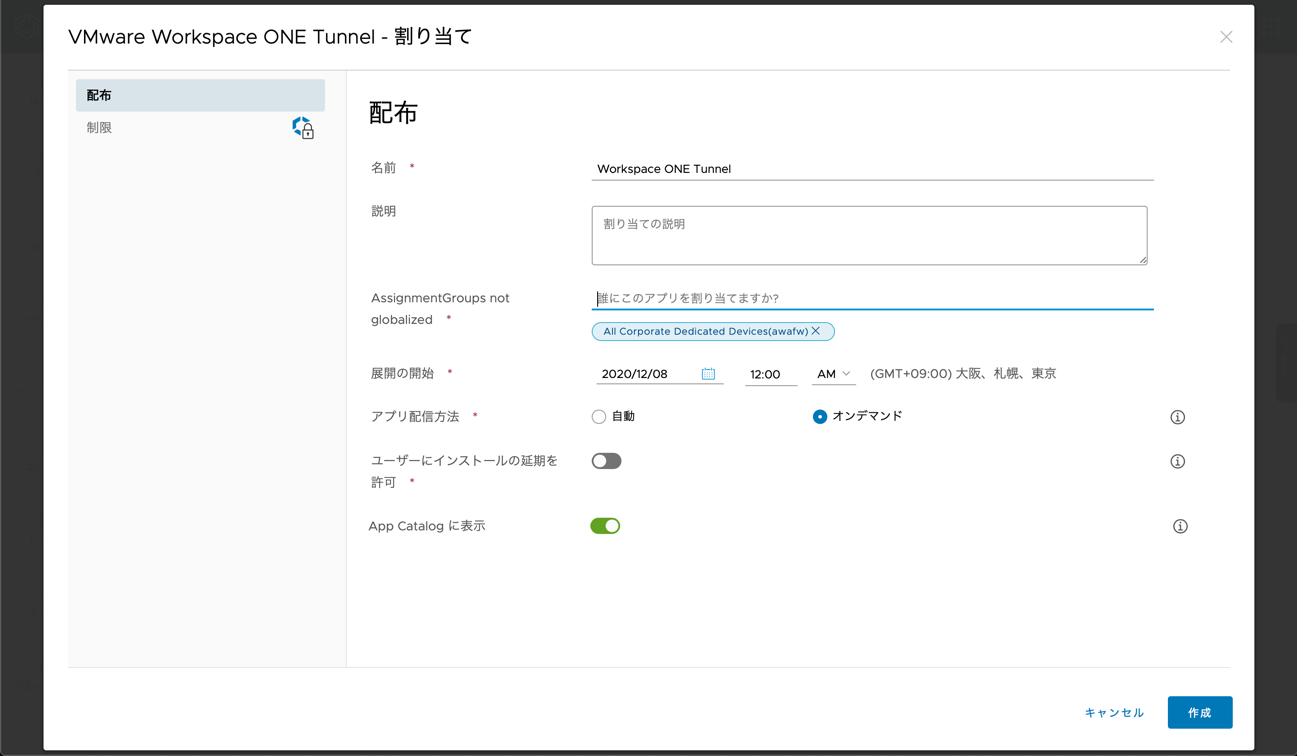The image size is (1297, 756).
Task: Focus the 割り当ての説明 text area
Action: [869, 236]
